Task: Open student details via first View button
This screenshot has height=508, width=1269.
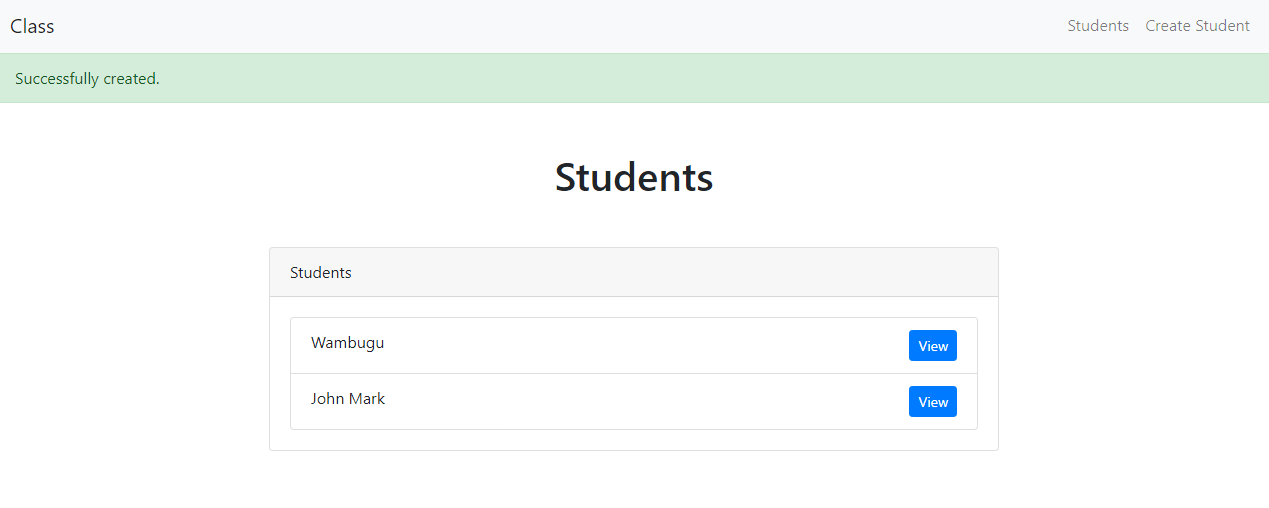Action: (932, 346)
